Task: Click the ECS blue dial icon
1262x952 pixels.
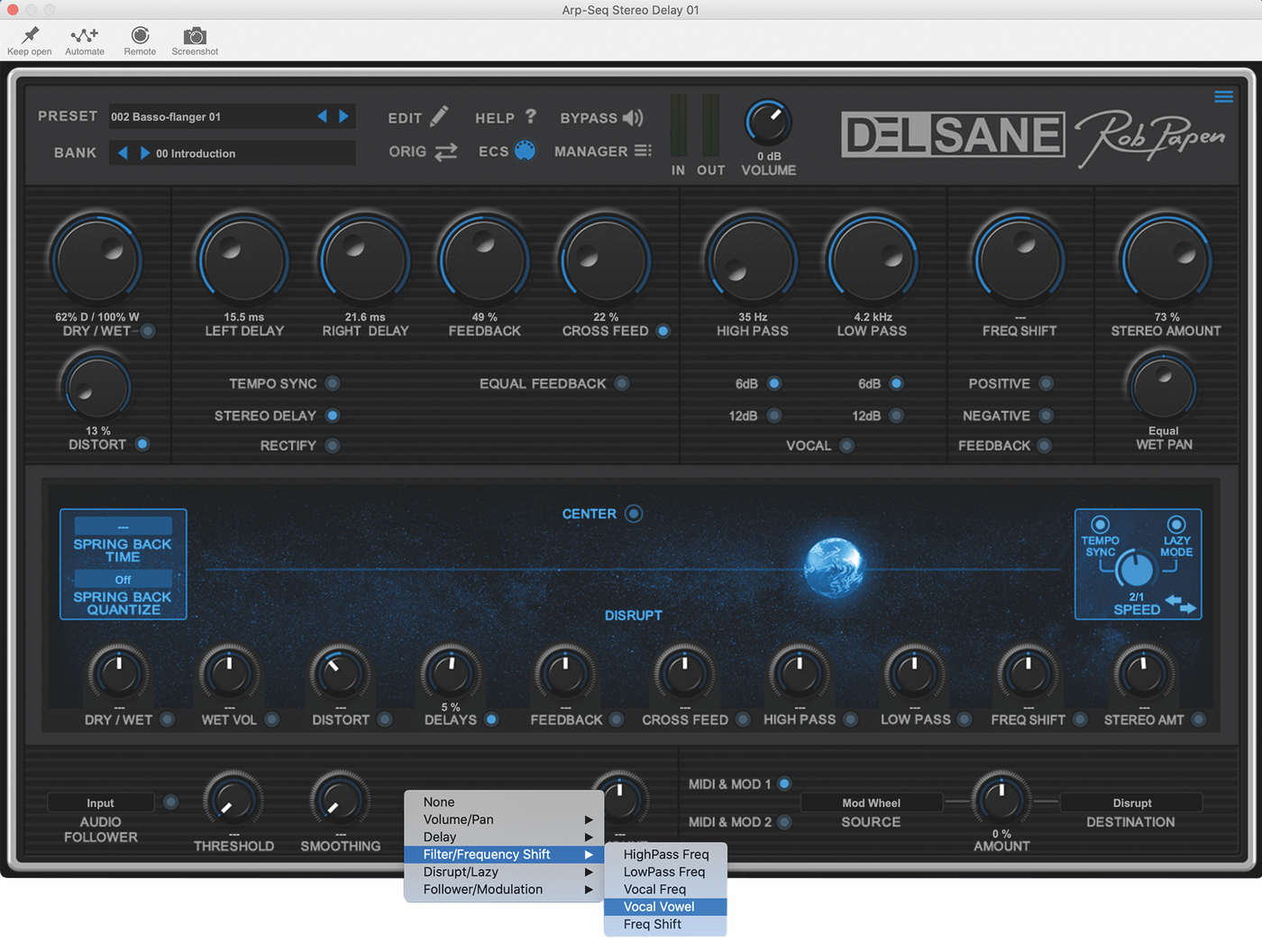Action: 525,151
